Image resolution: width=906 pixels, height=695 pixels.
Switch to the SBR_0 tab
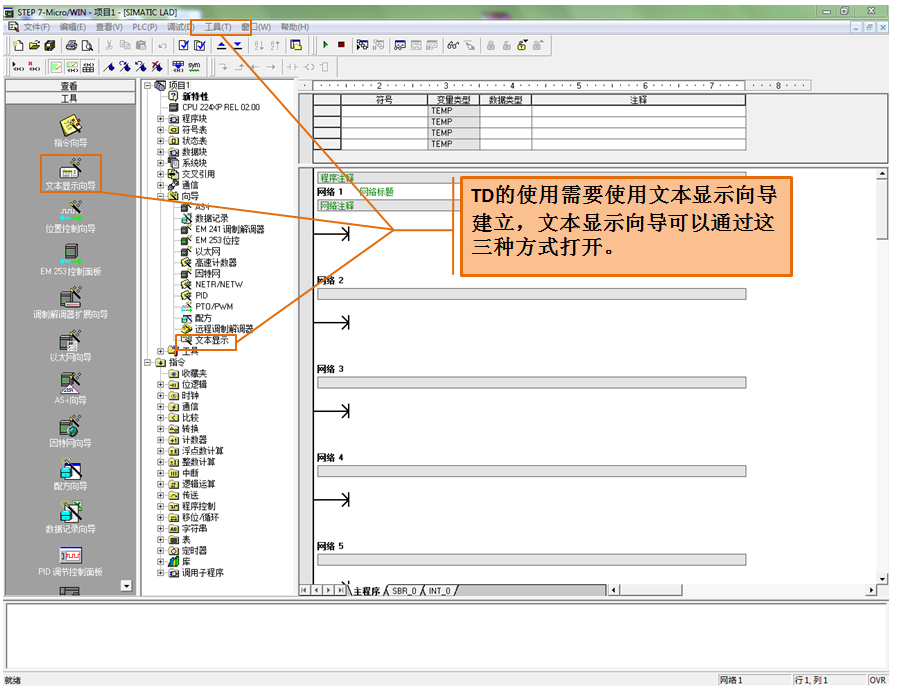click(x=404, y=590)
